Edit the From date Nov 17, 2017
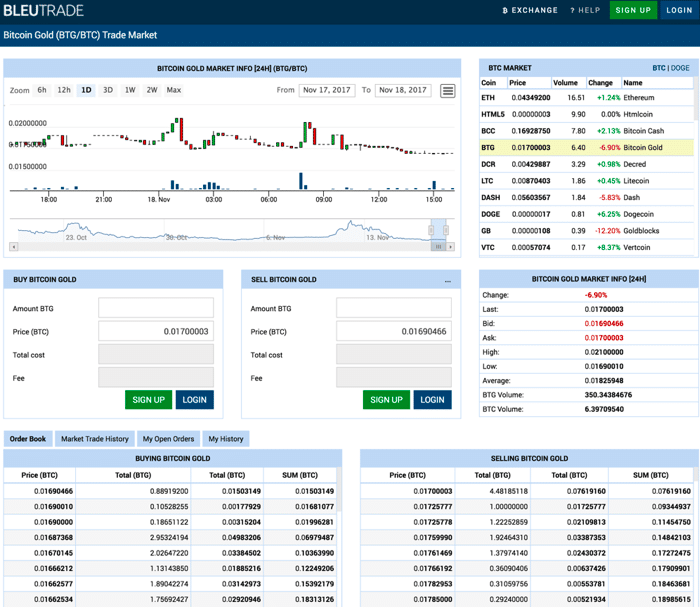This screenshot has height=611, width=700. (x=327, y=90)
